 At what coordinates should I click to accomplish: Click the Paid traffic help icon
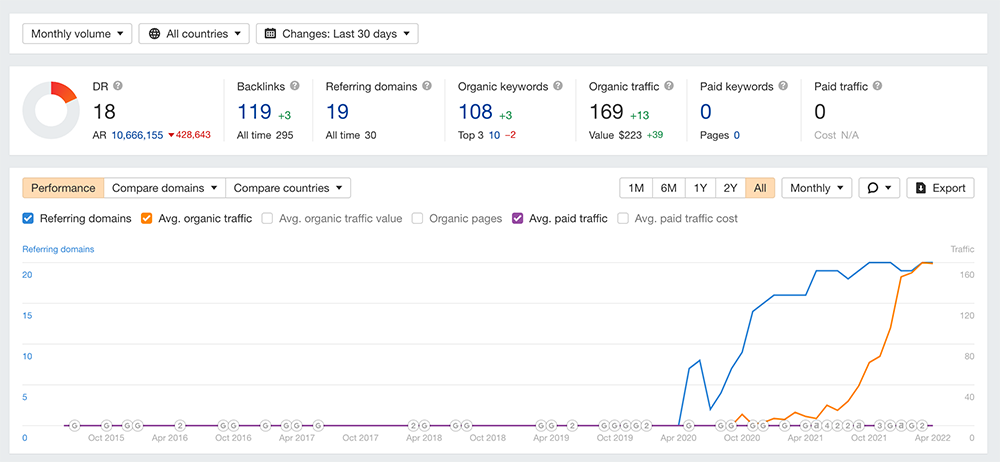876,87
